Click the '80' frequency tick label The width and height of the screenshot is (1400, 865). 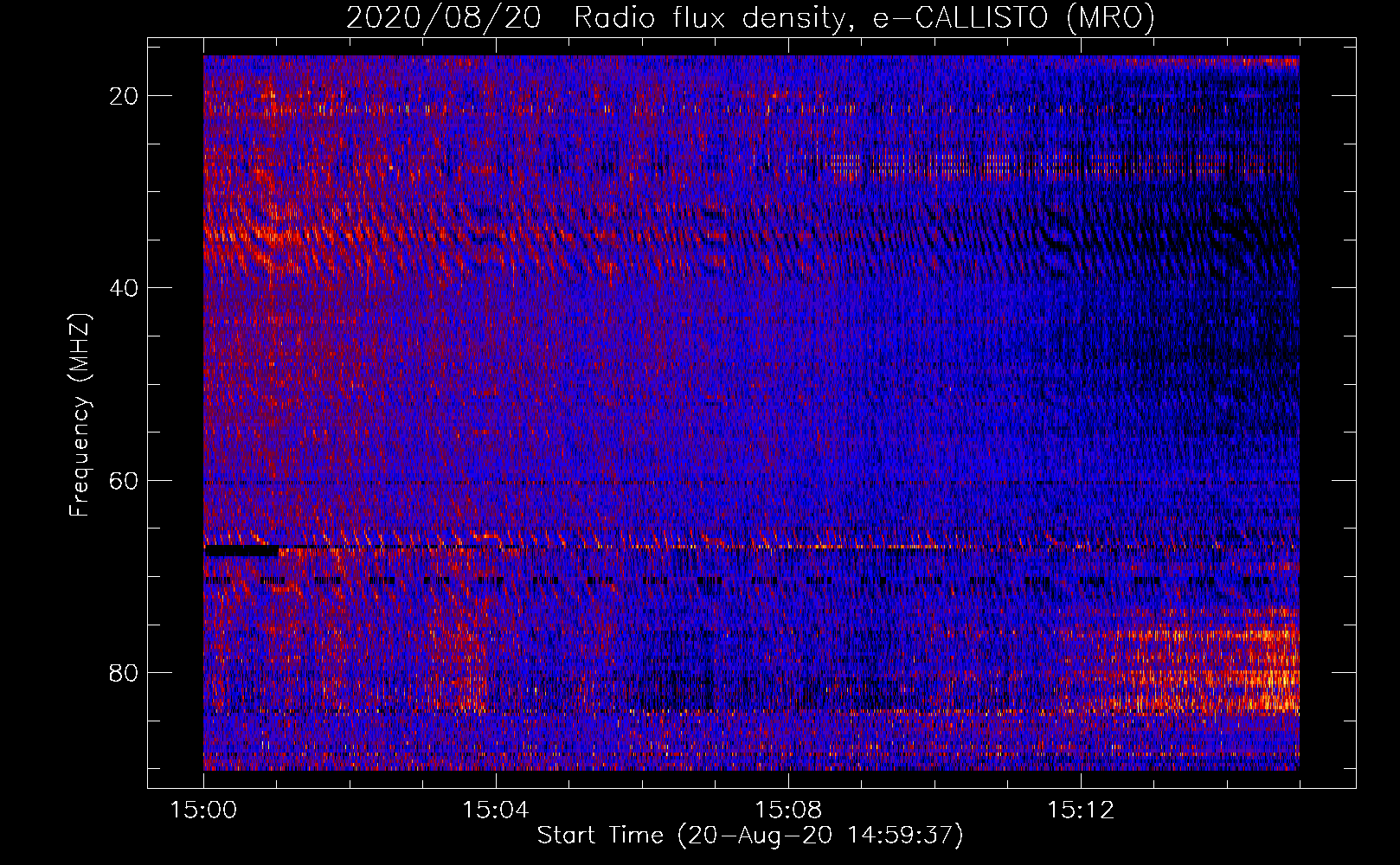(124, 672)
